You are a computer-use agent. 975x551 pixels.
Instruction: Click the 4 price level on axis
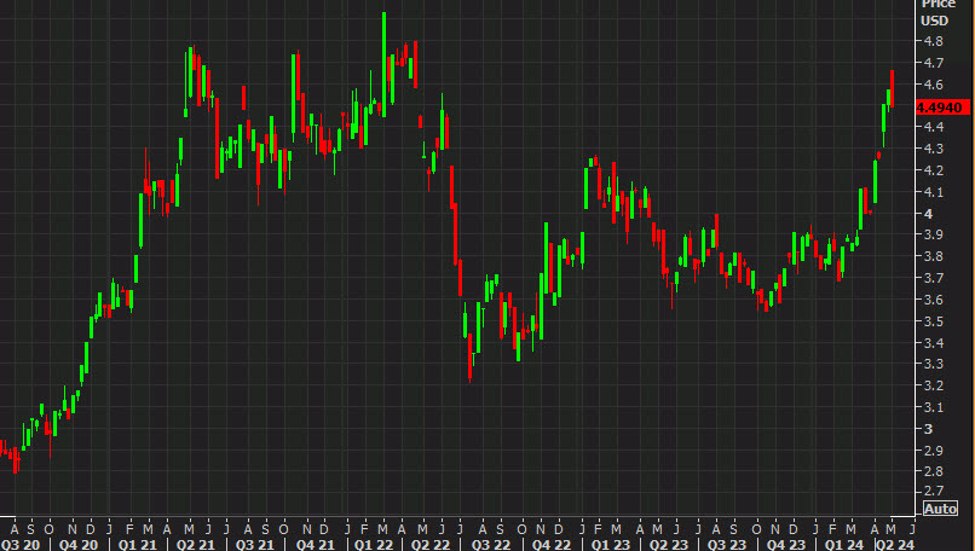point(929,213)
